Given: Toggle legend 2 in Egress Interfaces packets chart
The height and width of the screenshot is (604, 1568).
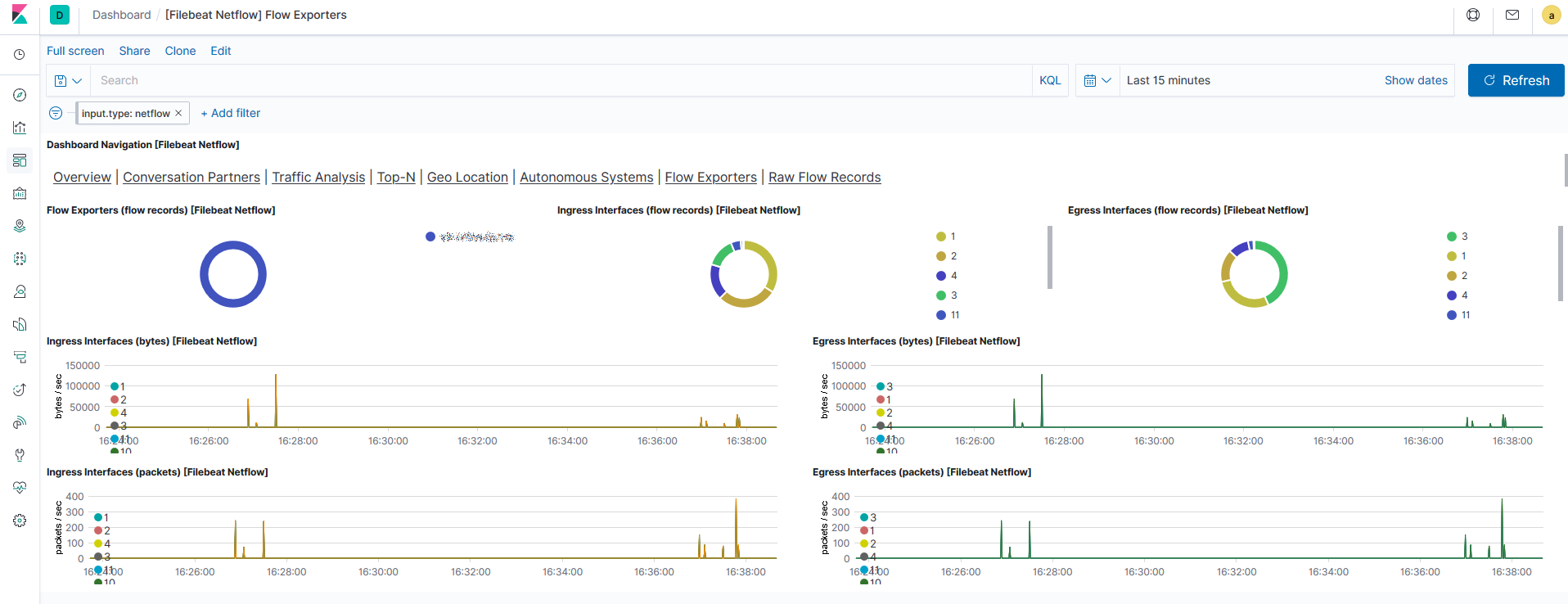Looking at the screenshot, I should tap(868, 543).
